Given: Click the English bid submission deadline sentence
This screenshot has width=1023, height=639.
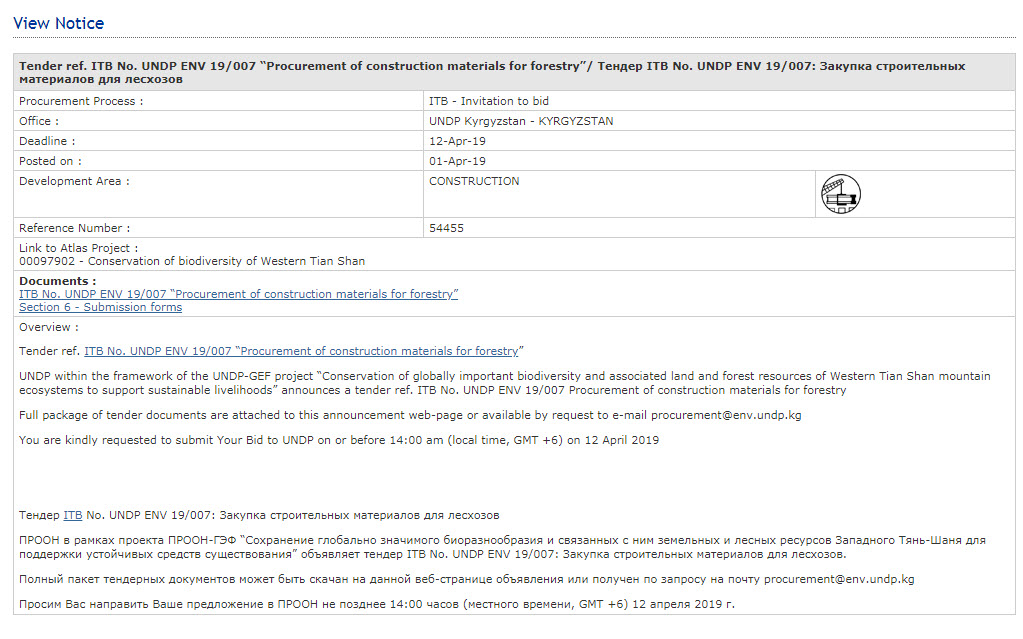Looking at the screenshot, I should click(339, 440).
